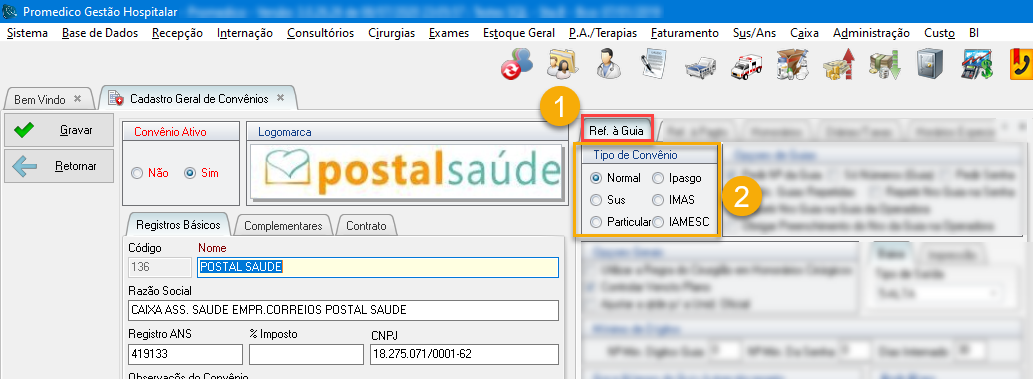Click the medicine supplies box icon

(x=792, y=65)
